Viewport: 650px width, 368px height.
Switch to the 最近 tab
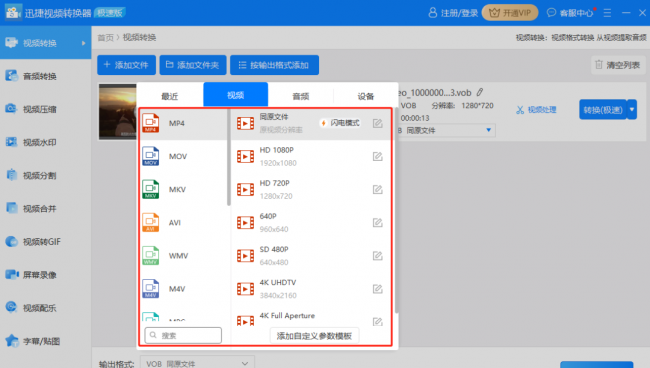170,96
